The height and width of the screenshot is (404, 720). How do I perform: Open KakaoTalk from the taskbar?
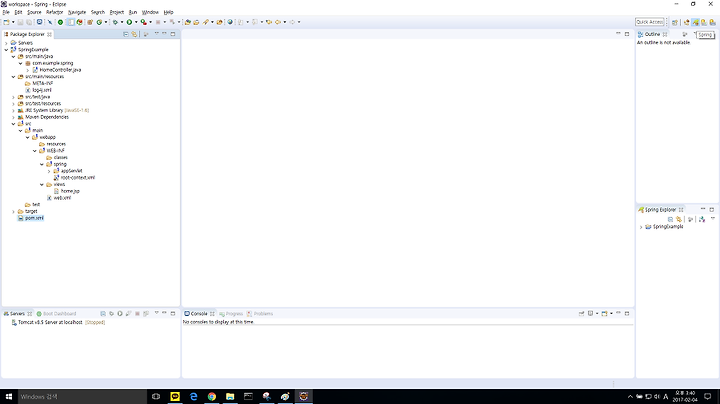175,396
